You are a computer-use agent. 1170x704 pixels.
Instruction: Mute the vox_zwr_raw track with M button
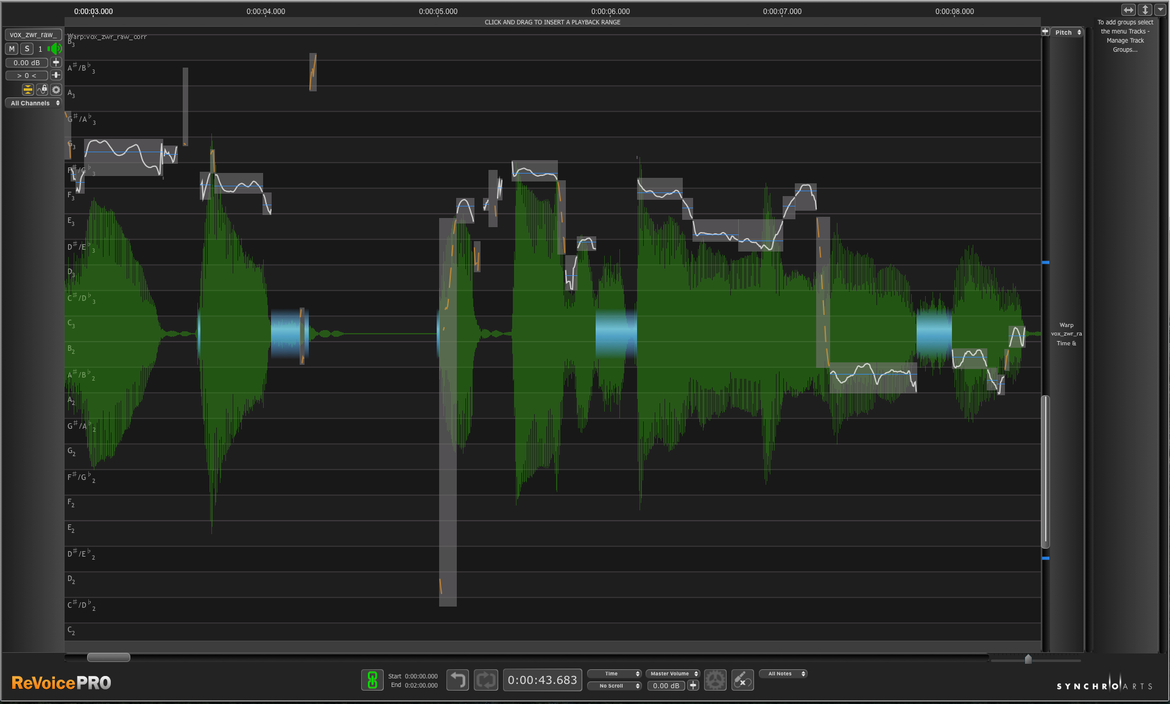(11, 49)
